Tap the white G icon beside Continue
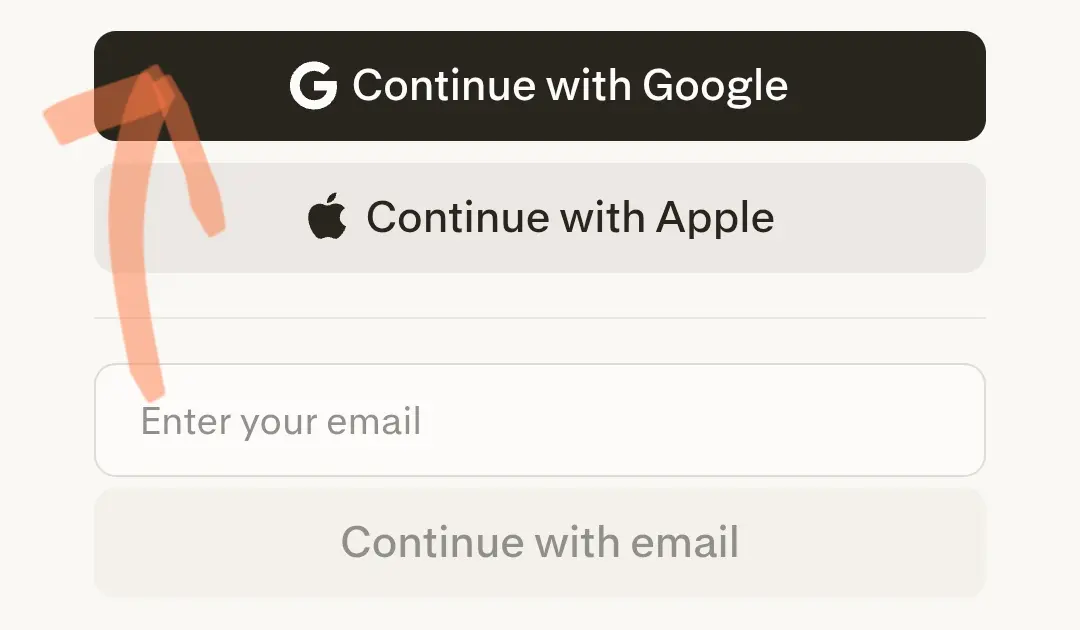 (x=313, y=85)
